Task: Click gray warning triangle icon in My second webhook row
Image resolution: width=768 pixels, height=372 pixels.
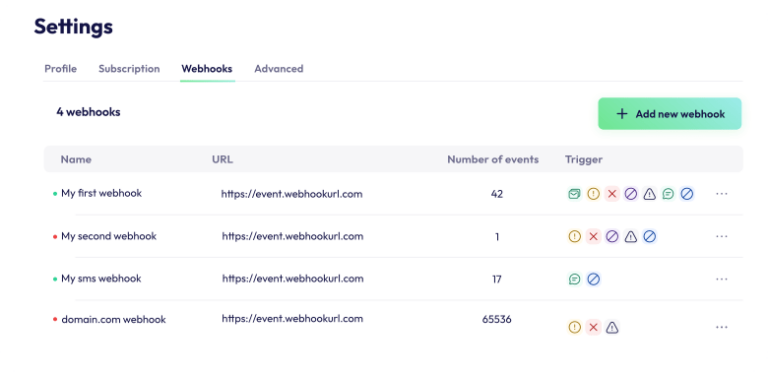Action: point(631,236)
